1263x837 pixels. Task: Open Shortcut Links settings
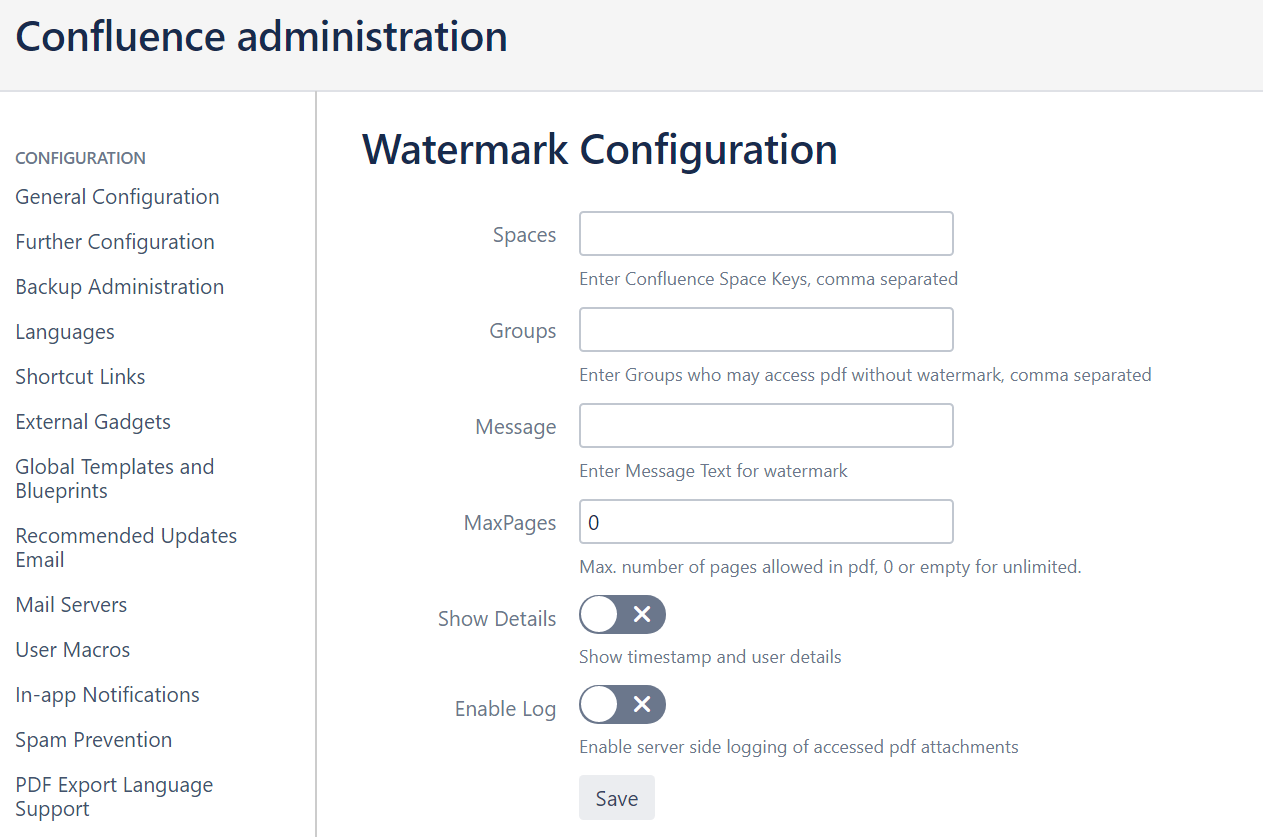(x=80, y=377)
